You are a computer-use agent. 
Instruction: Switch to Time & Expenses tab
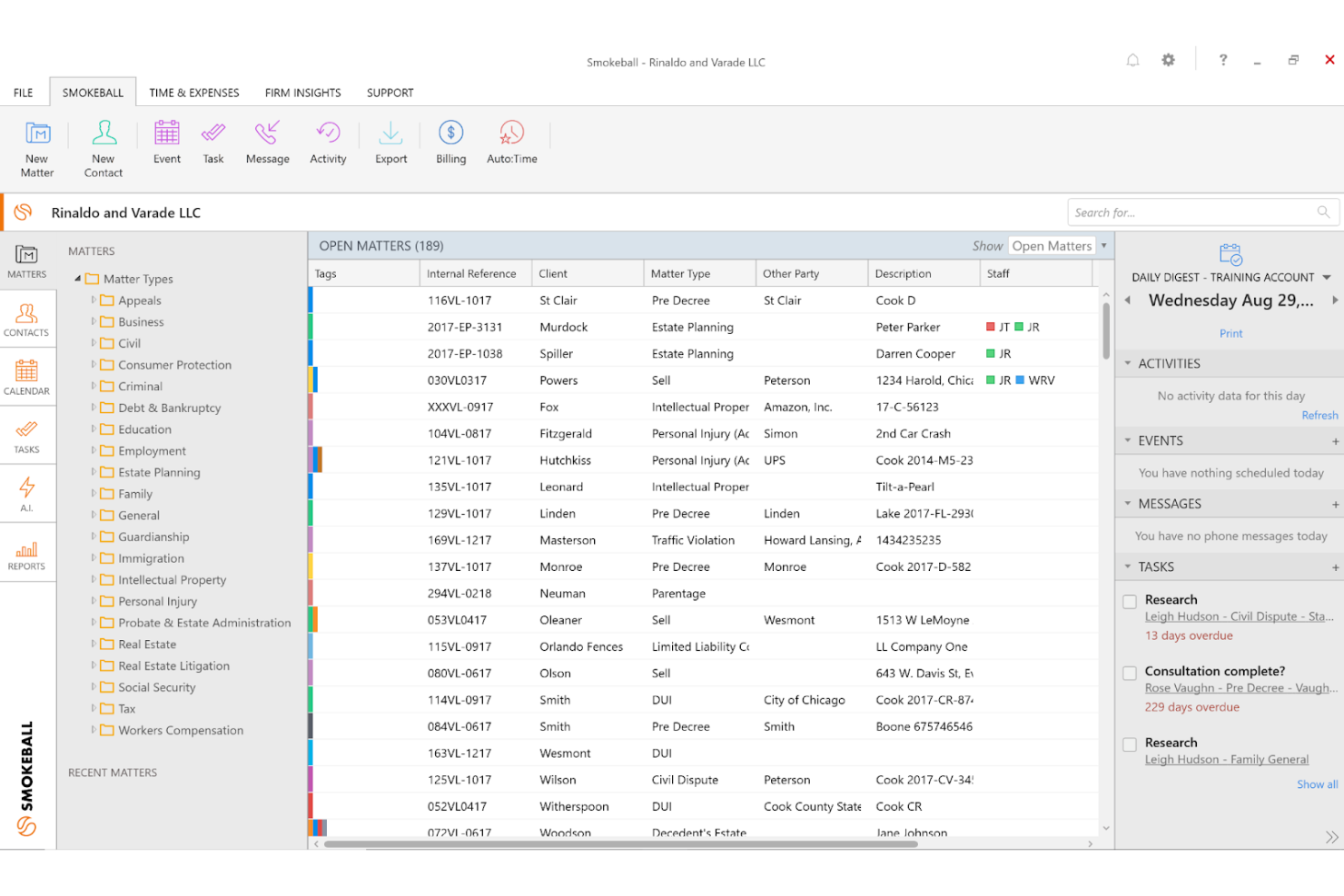point(194,93)
